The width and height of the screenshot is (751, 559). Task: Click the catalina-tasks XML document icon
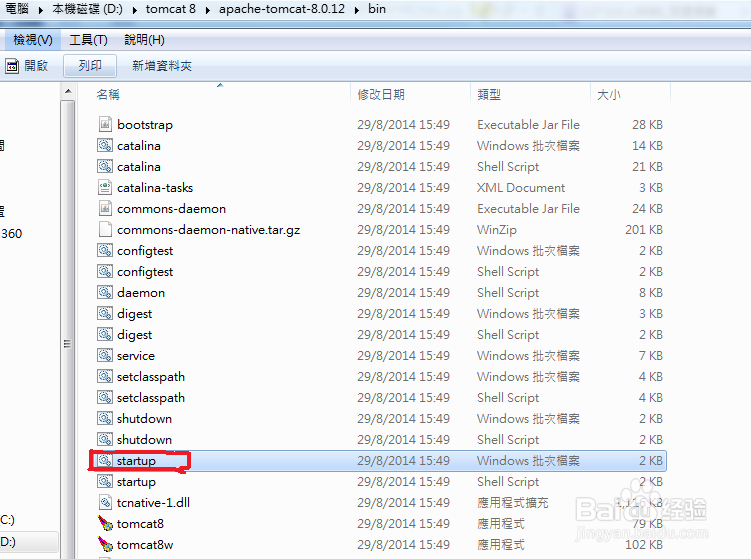point(105,187)
